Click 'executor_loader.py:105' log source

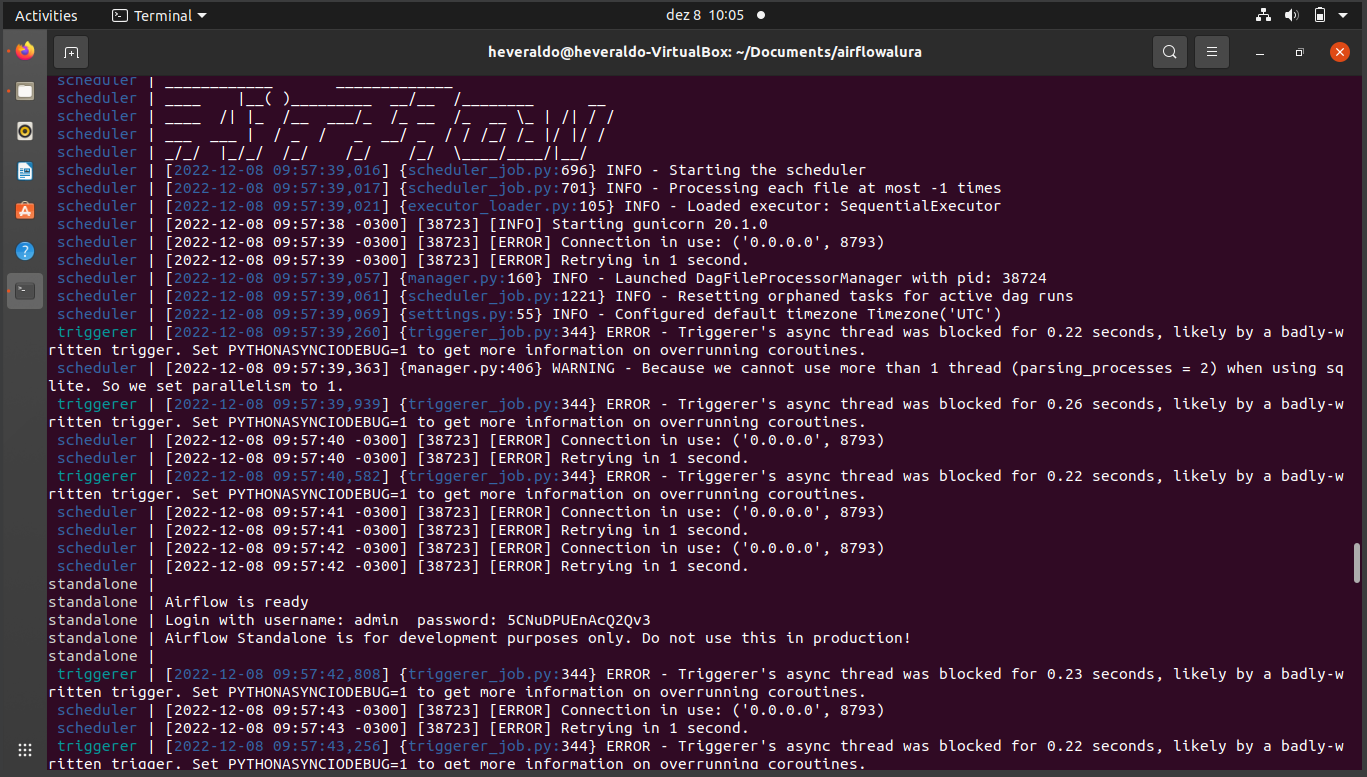tap(507, 206)
